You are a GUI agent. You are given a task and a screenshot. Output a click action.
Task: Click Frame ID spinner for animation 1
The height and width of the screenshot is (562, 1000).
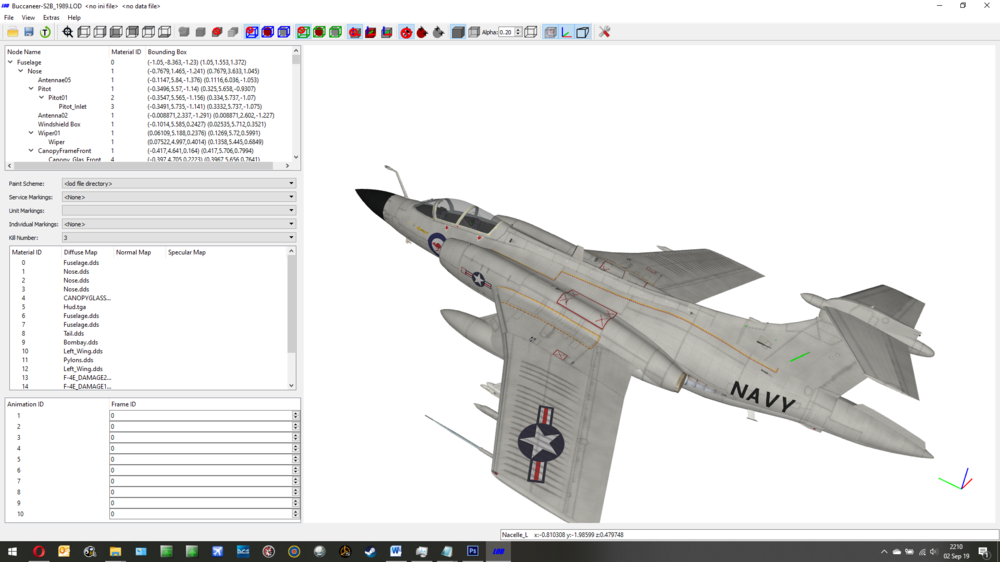click(295, 415)
